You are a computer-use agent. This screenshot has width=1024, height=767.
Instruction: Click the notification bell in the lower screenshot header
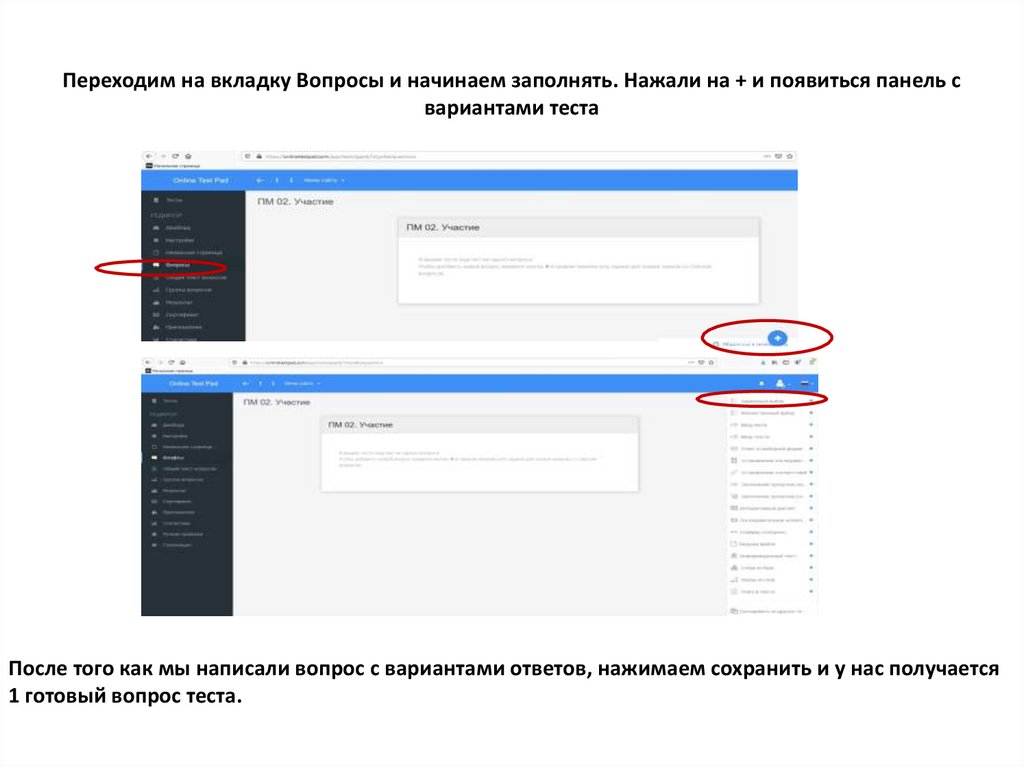pyautogui.click(x=761, y=384)
